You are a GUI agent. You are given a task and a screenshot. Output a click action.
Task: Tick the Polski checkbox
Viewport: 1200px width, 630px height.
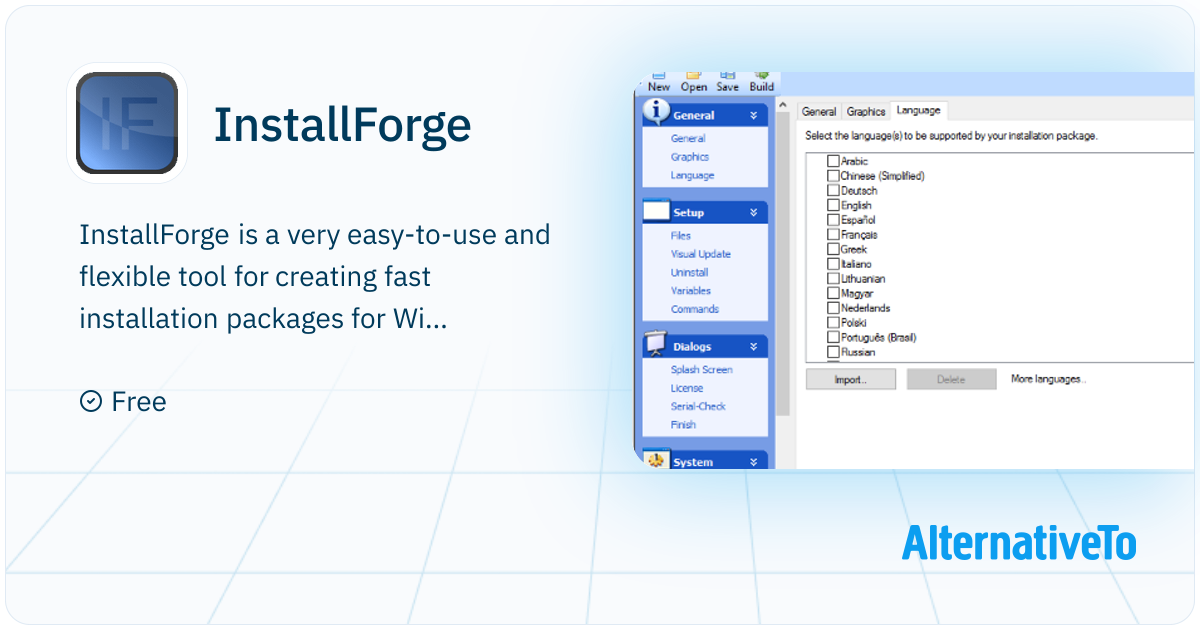(x=833, y=323)
